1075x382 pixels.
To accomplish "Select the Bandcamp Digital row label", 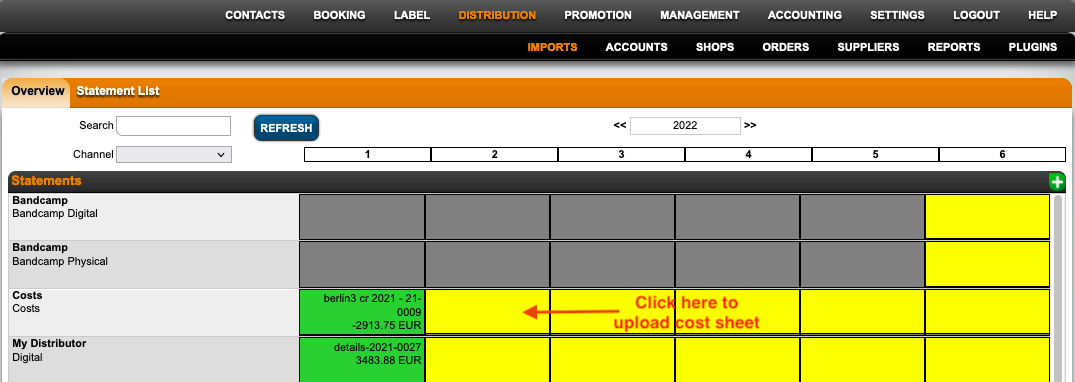I will 154,217.
